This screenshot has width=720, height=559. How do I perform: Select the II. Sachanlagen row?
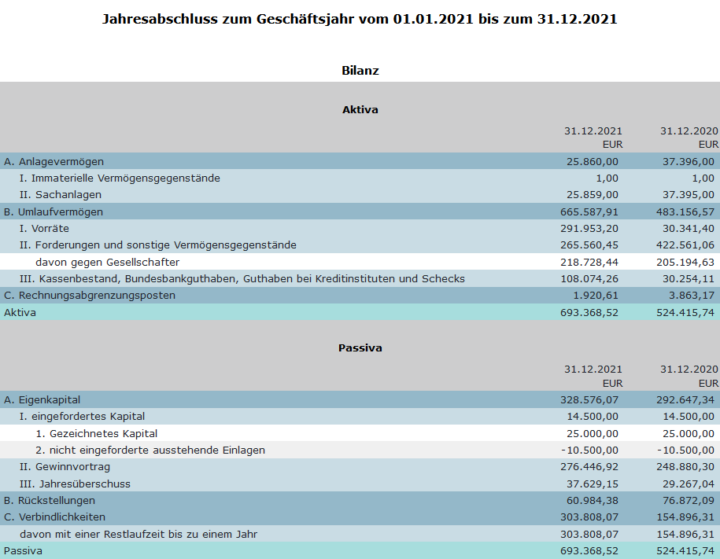[360, 195]
